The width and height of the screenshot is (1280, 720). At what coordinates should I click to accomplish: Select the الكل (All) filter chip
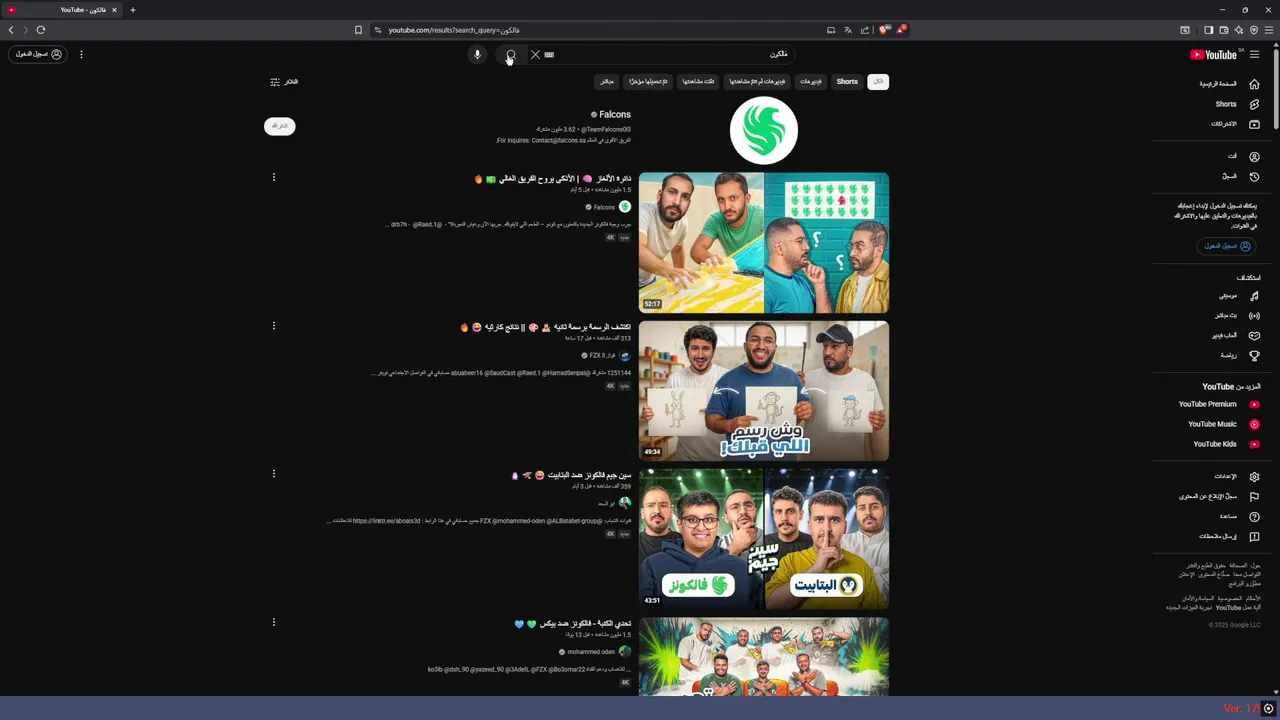coord(878,82)
